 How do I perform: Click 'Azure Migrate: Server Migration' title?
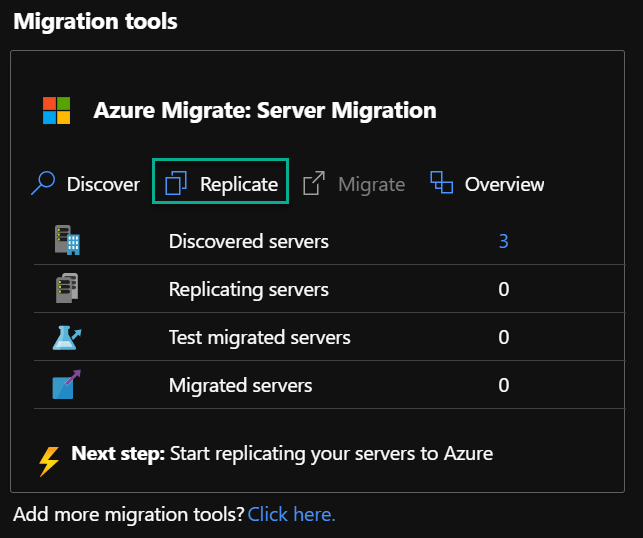(265, 110)
